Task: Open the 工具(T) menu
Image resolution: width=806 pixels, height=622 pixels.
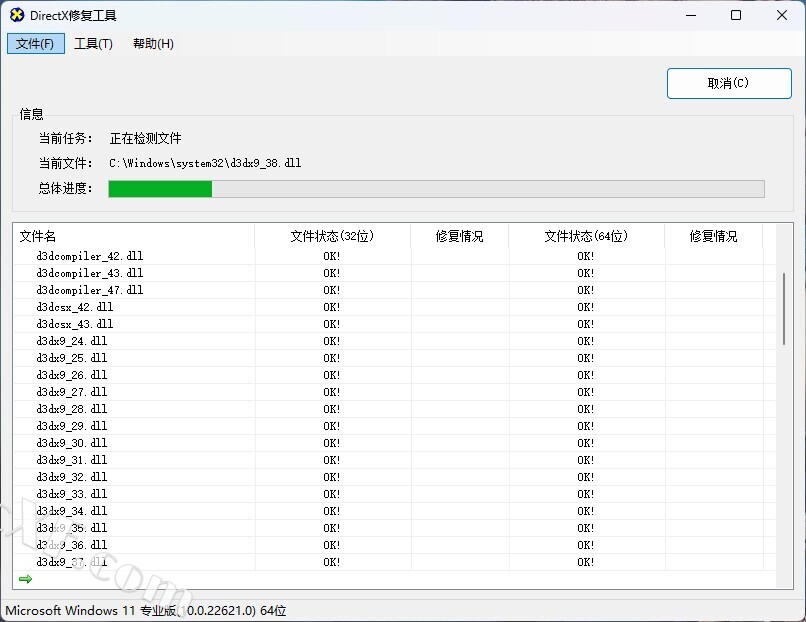Action: [x=94, y=44]
